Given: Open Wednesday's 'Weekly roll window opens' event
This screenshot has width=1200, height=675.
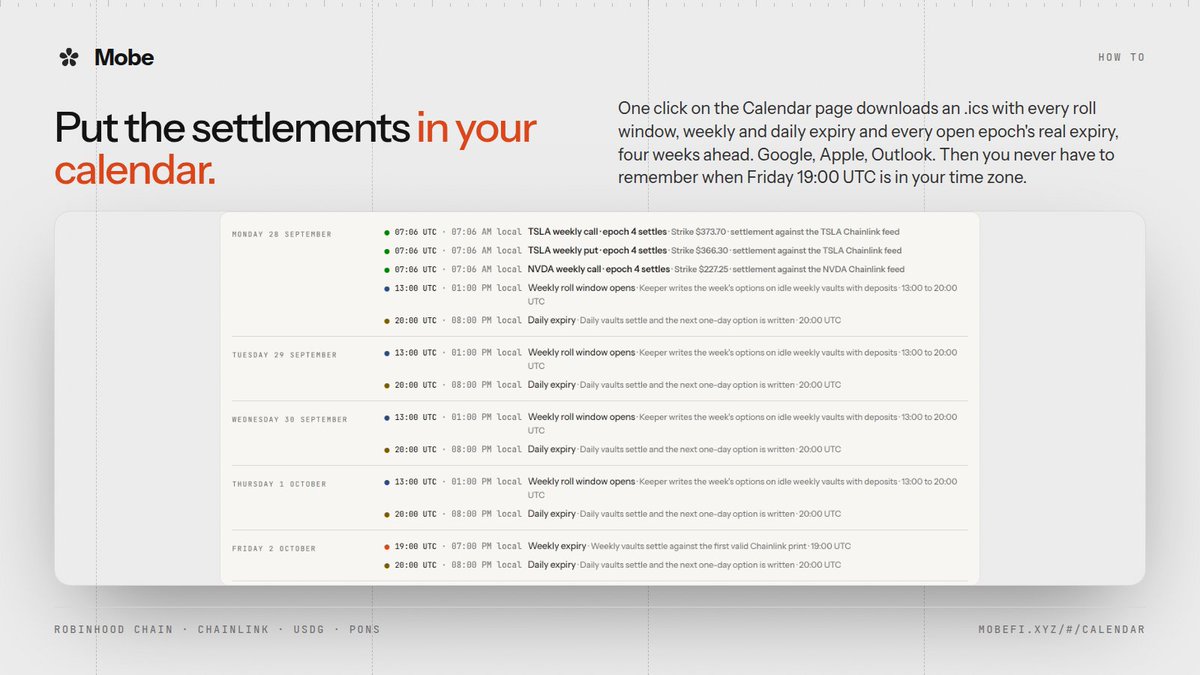Looking at the screenshot, I should point(581,417).
